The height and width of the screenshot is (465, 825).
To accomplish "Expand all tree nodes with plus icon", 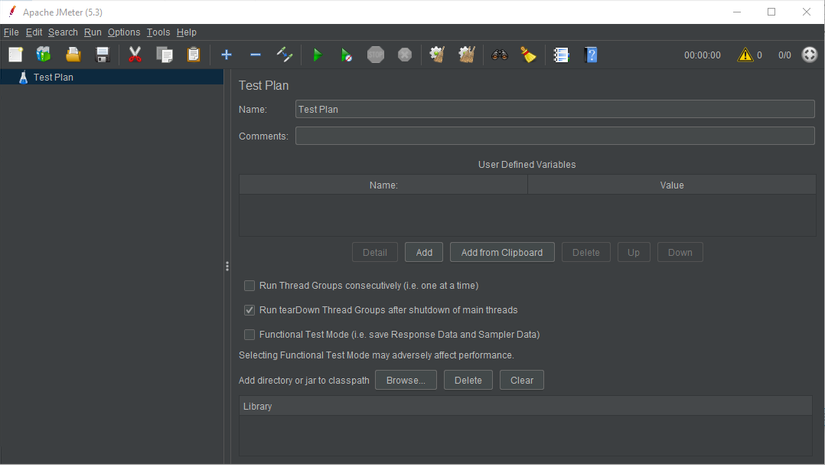I will 226,55.
